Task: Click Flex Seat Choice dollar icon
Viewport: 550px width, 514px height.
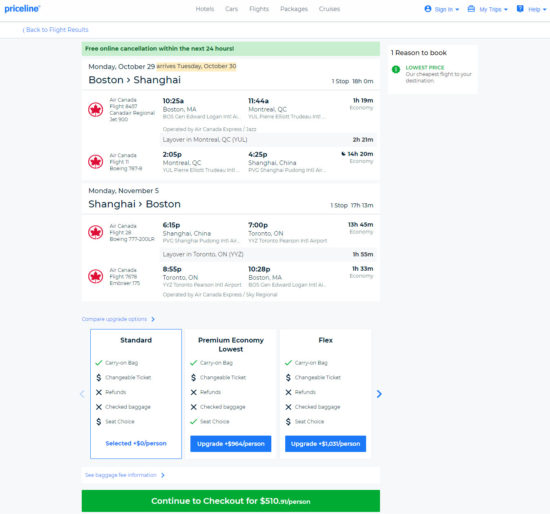Action: click(288, 421)
